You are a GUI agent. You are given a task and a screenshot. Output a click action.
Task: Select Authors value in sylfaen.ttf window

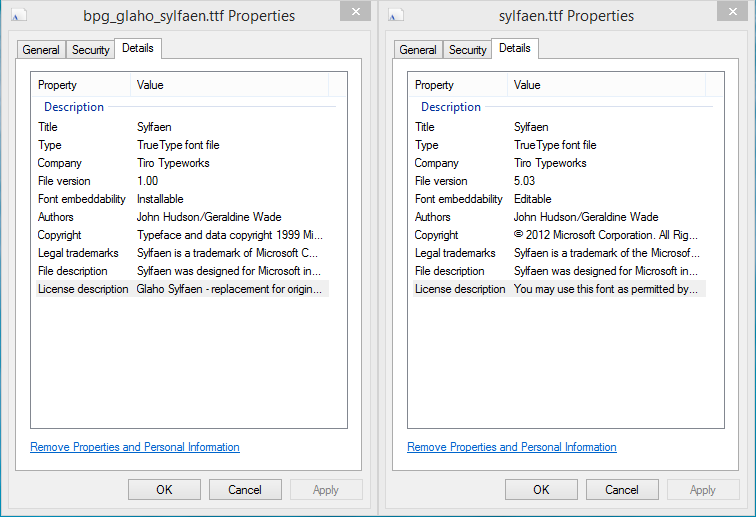[x=586, y=217]
